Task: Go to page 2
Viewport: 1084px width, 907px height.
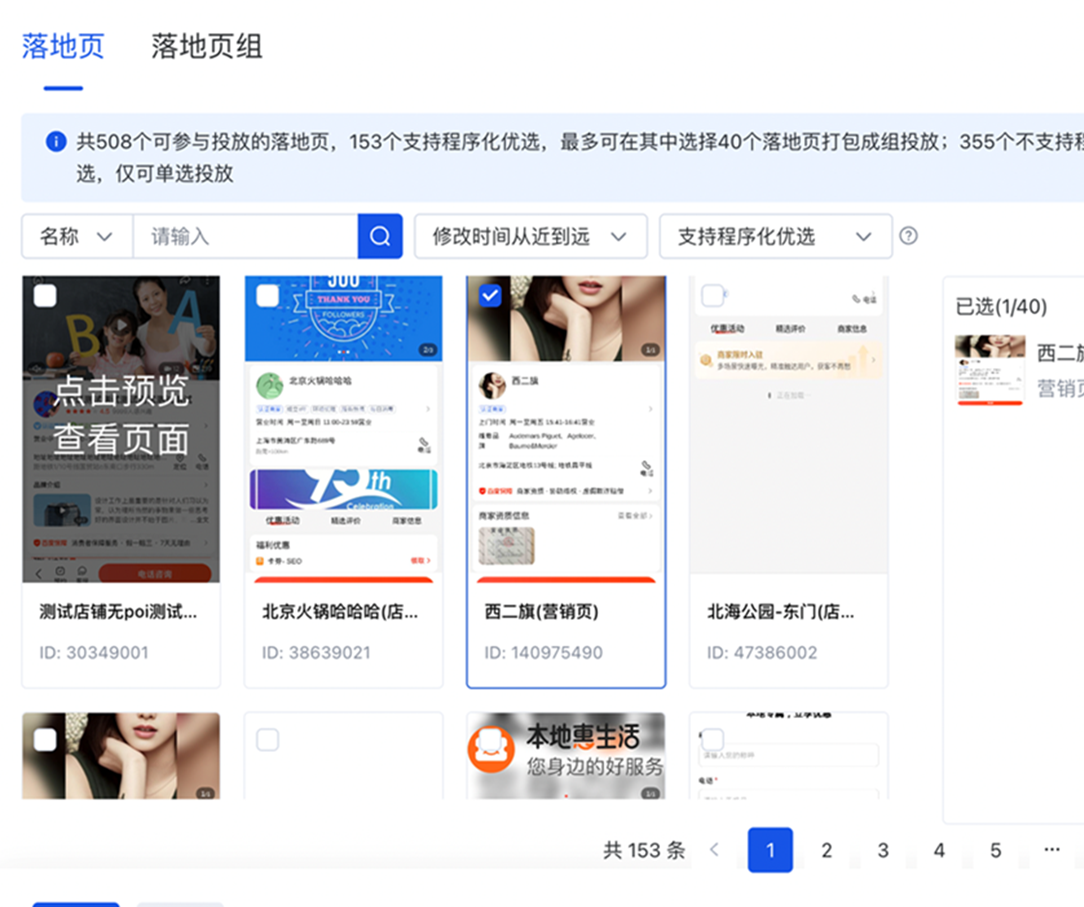Action: (x=826, y=850)
